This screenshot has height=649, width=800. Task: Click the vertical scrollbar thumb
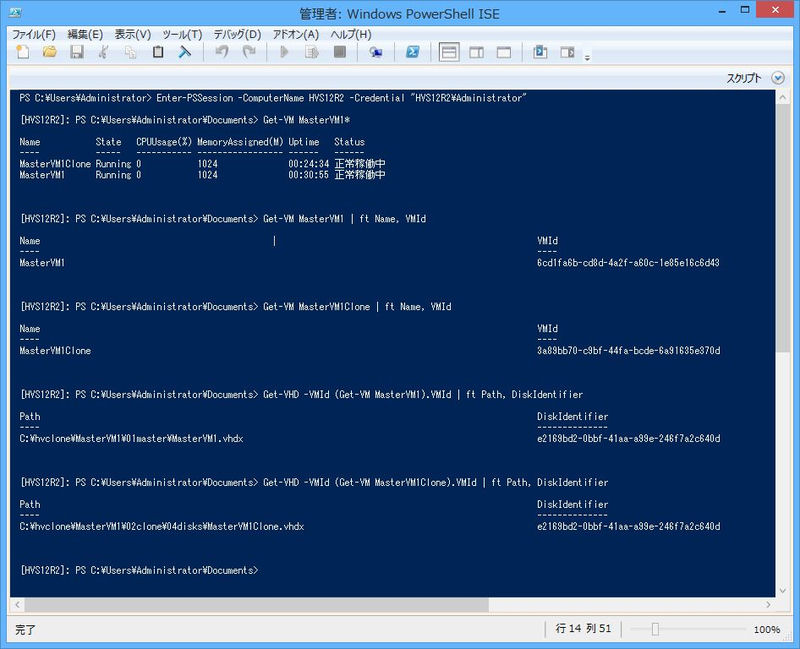click(x=783, y=229)
